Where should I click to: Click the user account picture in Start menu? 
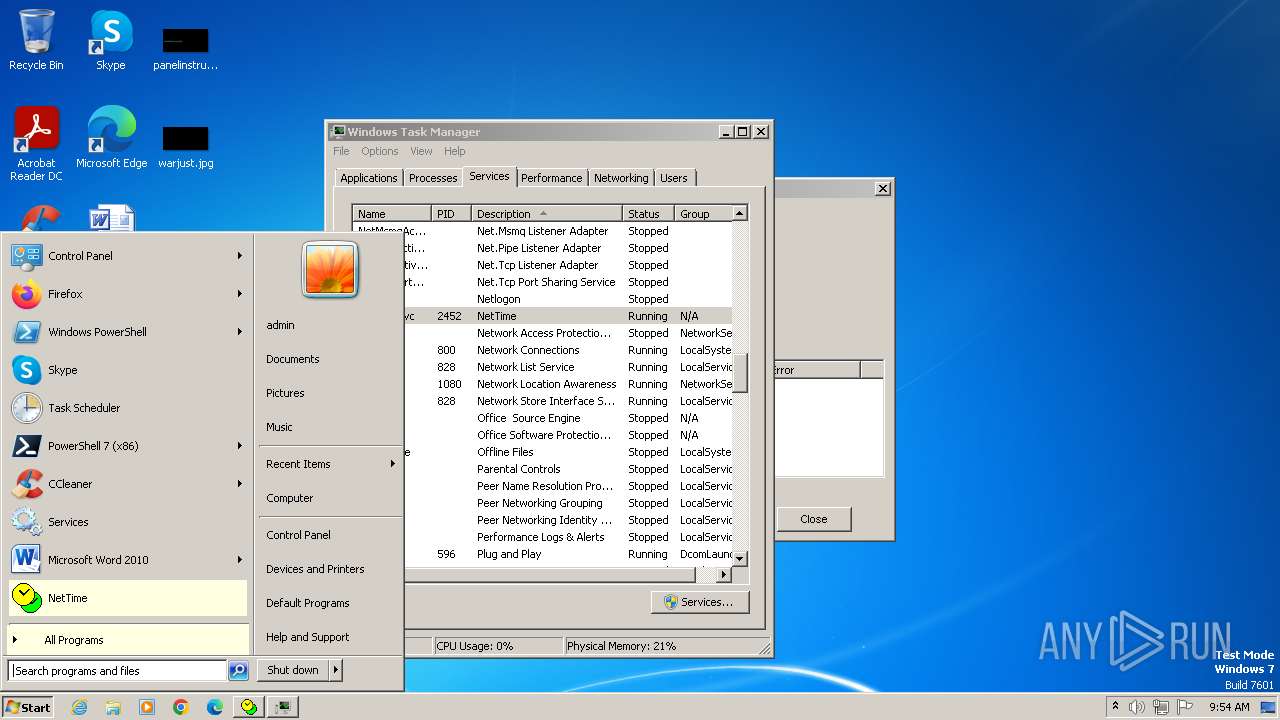pos(330,269)
